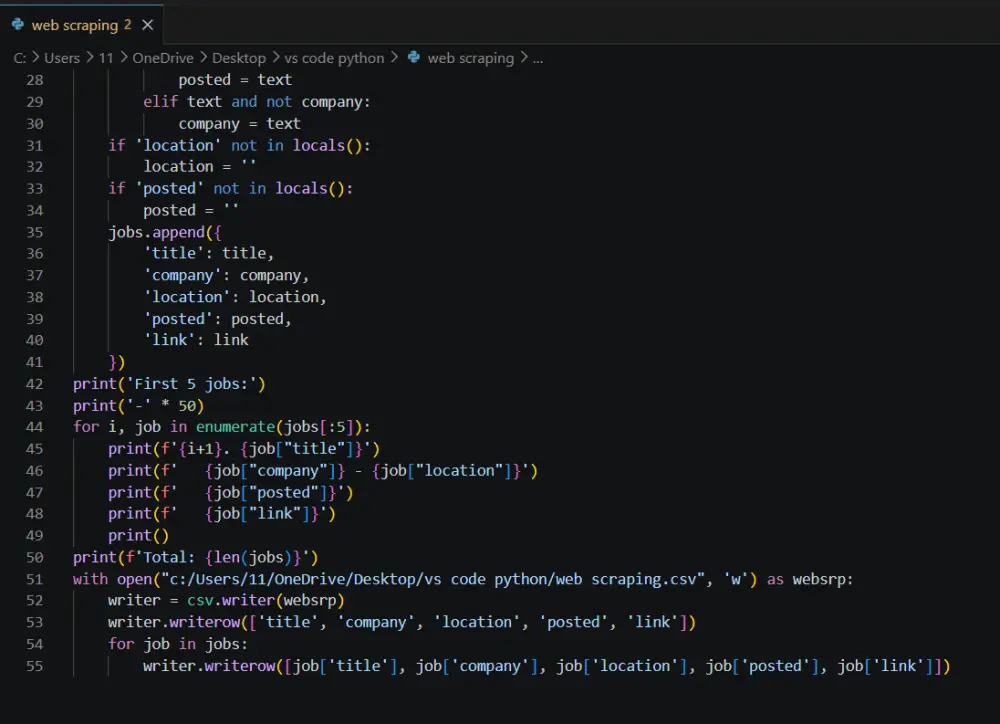This screenshot has height=724, width=1000.
Task: Click line number 35 in gutter
Action: coord(34,232)
